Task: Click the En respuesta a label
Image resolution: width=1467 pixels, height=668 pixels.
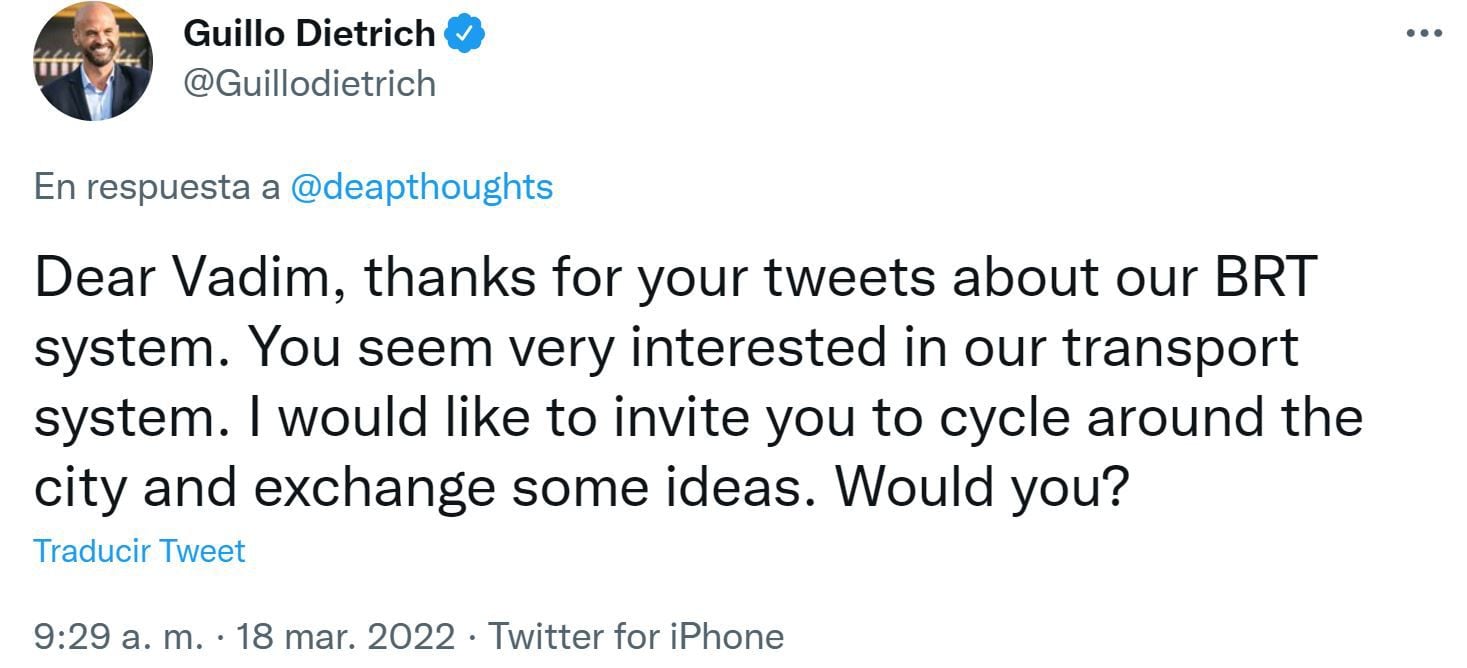Action: point(157,187)
